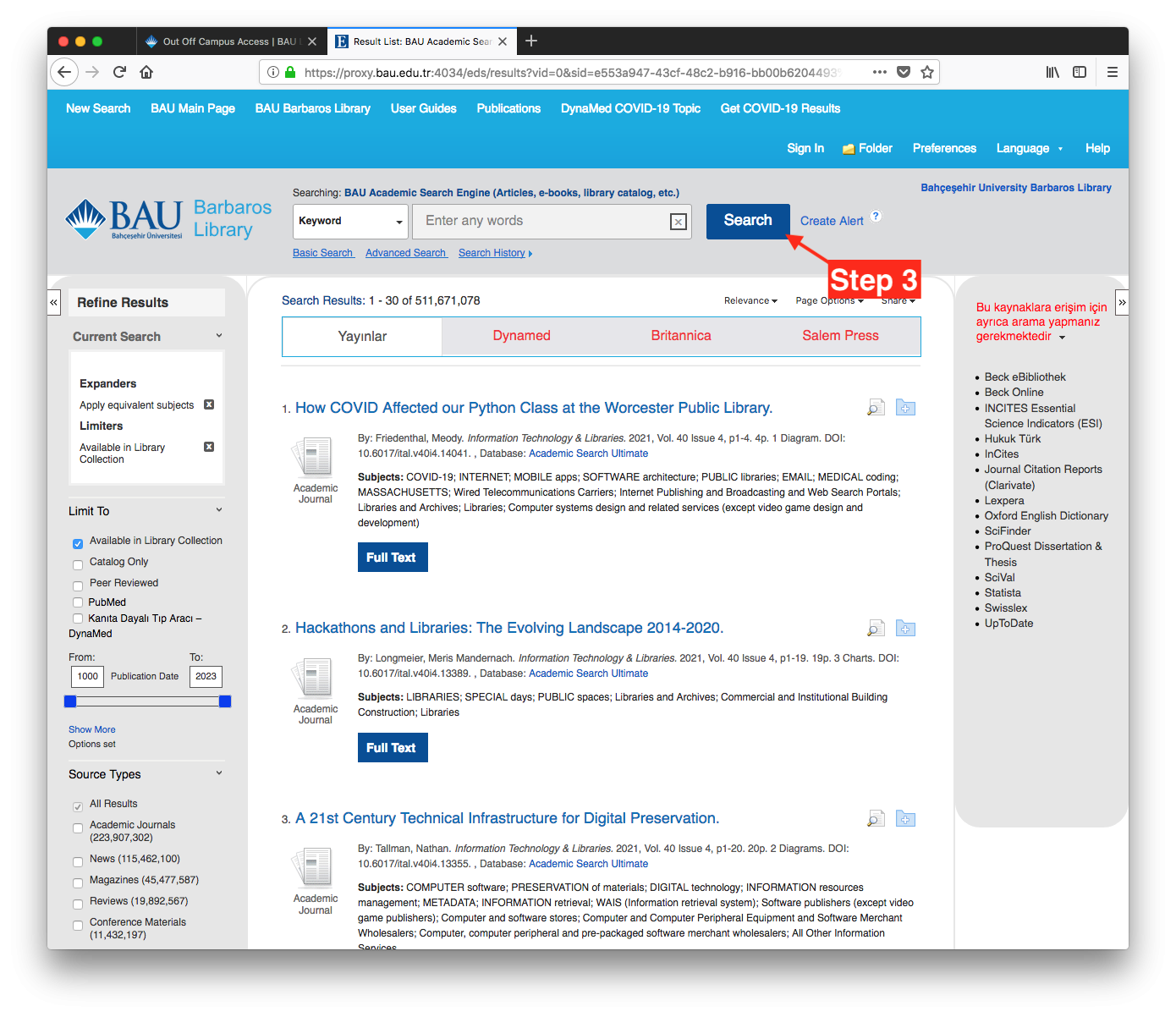Viewport: 1176px width, 1017px height.
Task: Click the From year field showing 1000
Action: coord(88,677)
